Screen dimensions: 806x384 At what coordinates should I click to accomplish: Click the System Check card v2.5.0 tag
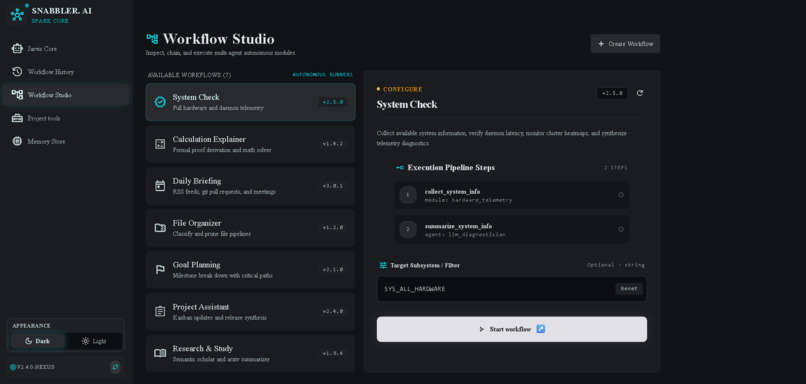pos(333,102)
